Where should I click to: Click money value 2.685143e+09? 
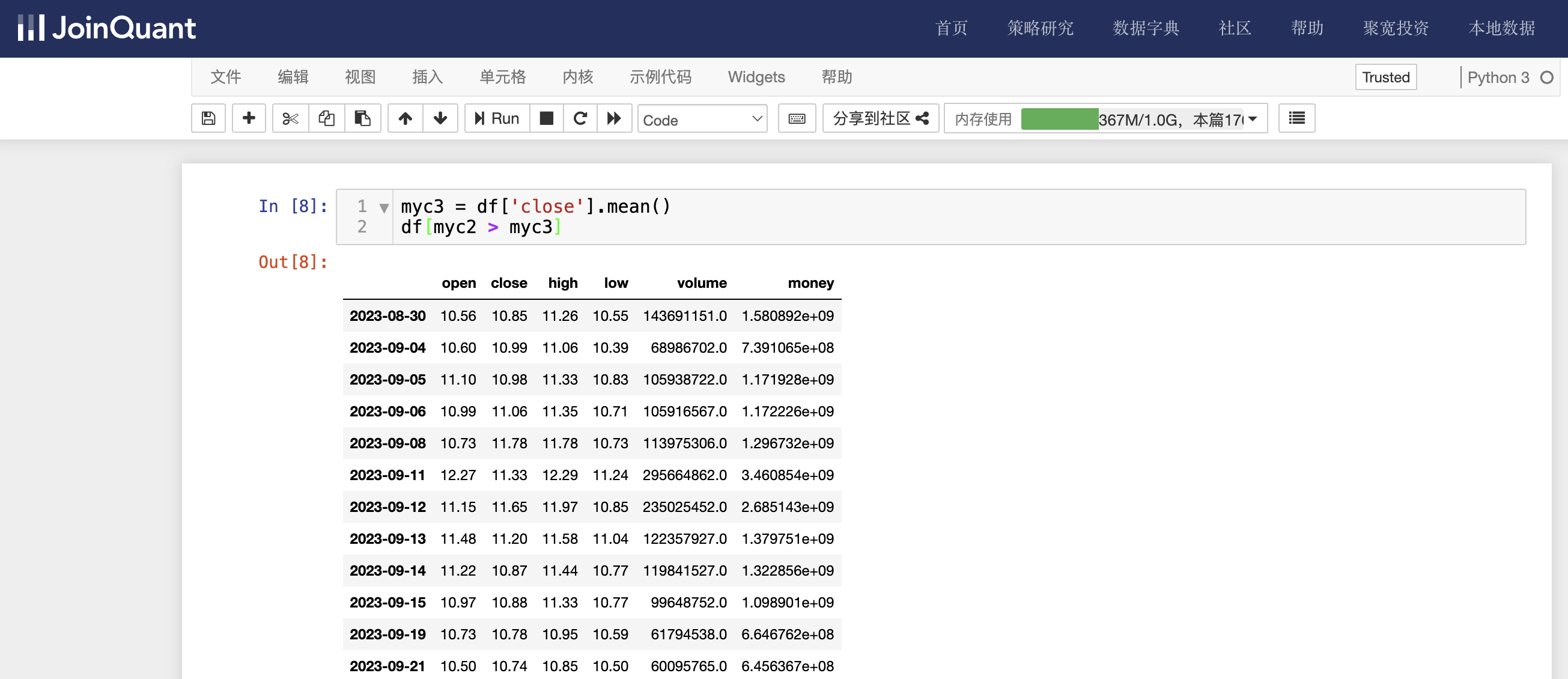[787, 507]
